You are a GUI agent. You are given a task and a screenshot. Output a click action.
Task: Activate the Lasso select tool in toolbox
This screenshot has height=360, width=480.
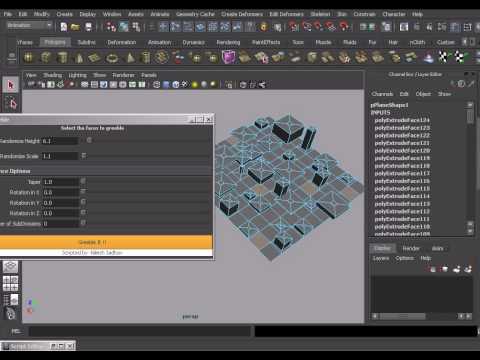point(11,103)
